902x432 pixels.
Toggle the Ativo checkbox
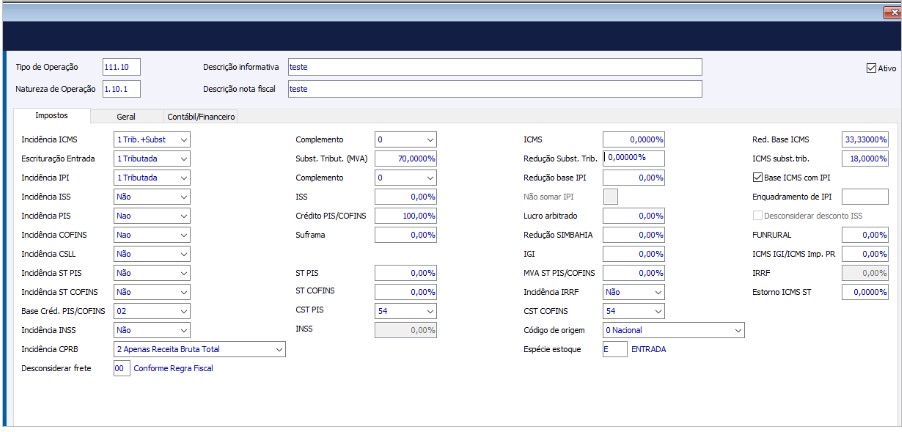[x=870, y=68]
